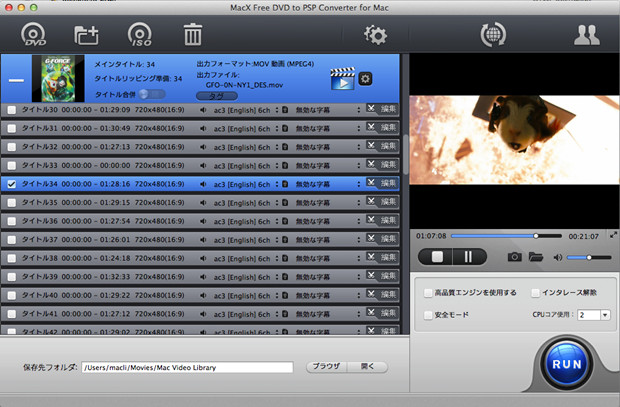The width and height of the screenshot is (620, 407).
Task: Click the subtitle icon in タイトル41 row
Action: click(285, 314)
